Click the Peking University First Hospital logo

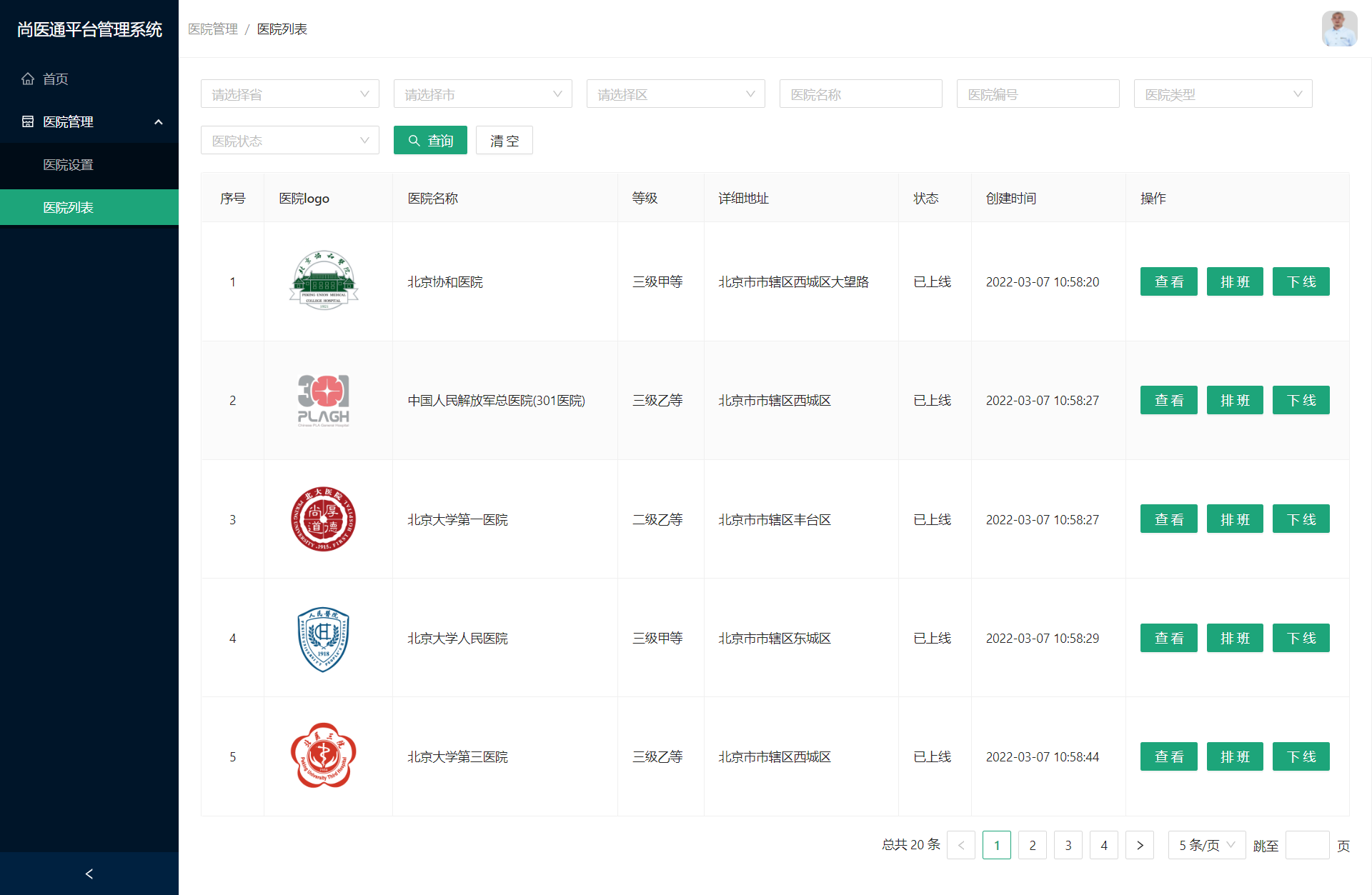click(324, 519)
